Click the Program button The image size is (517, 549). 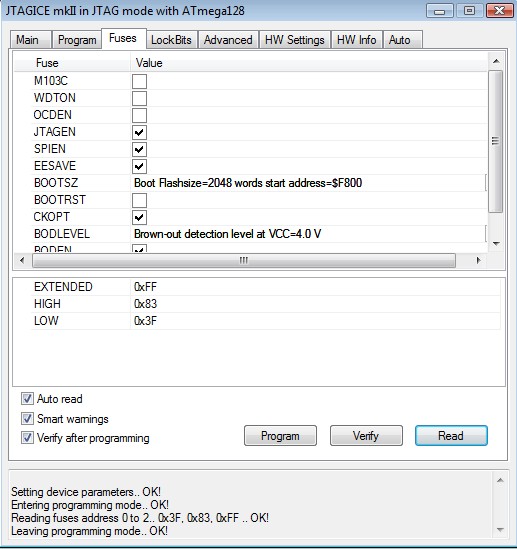click(280, 436)
